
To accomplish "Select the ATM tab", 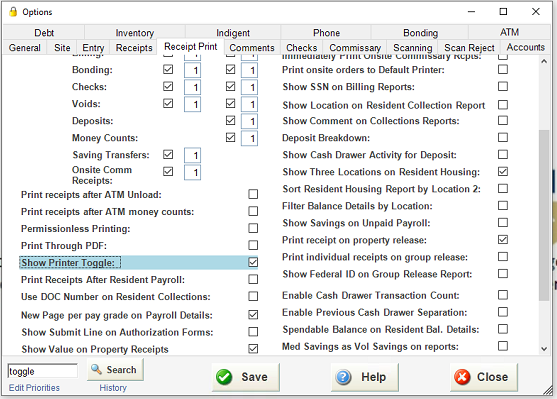I will click(509, 32).
